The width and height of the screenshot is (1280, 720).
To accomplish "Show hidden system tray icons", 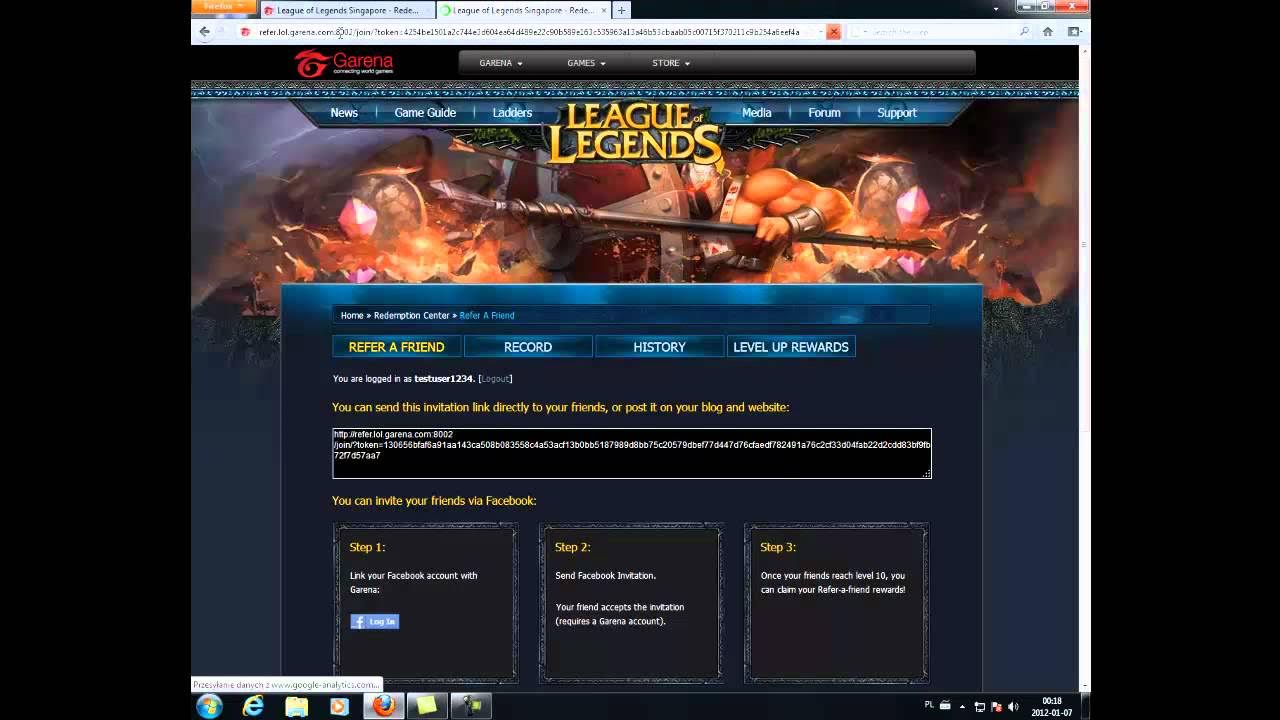I will coord(963,706).
